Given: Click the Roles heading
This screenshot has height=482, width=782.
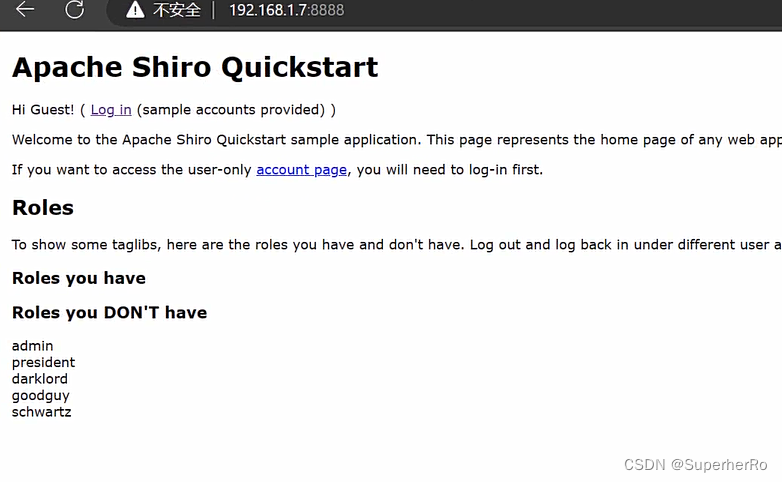Looking at the screenshot, I should point(43,208).
